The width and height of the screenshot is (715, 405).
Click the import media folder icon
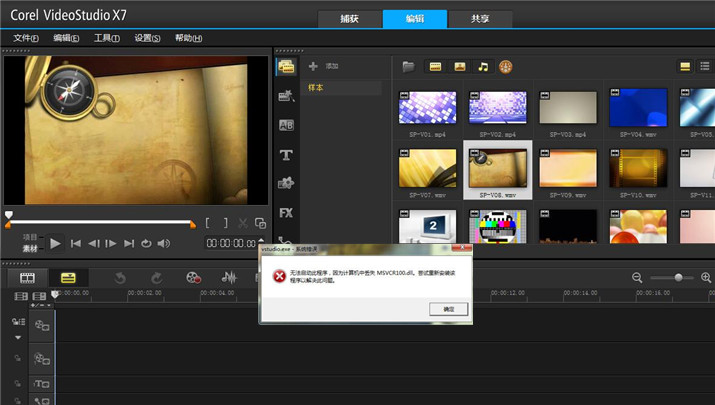[408, 67]
